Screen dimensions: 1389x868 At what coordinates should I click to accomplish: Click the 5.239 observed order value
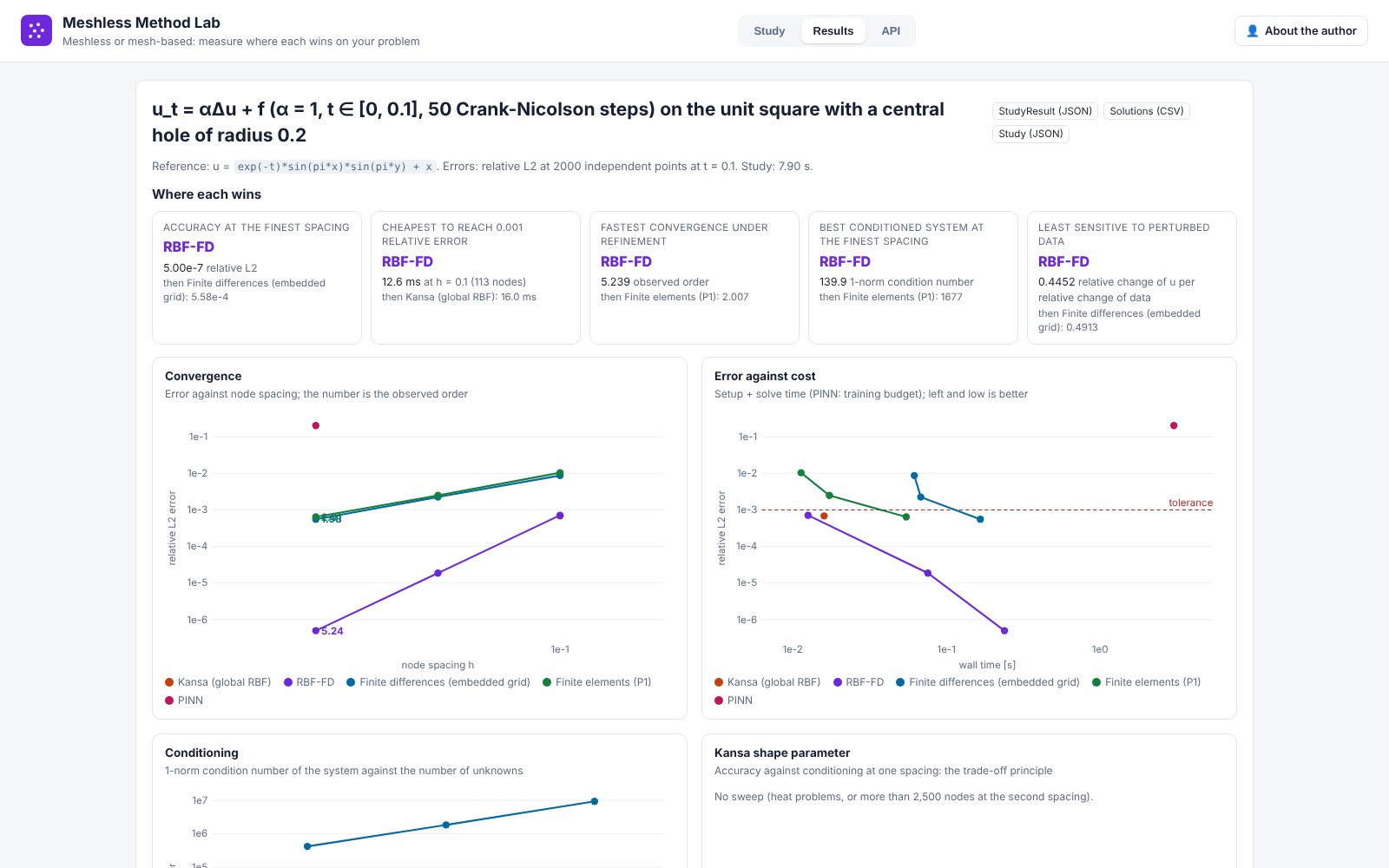point(616,282)
